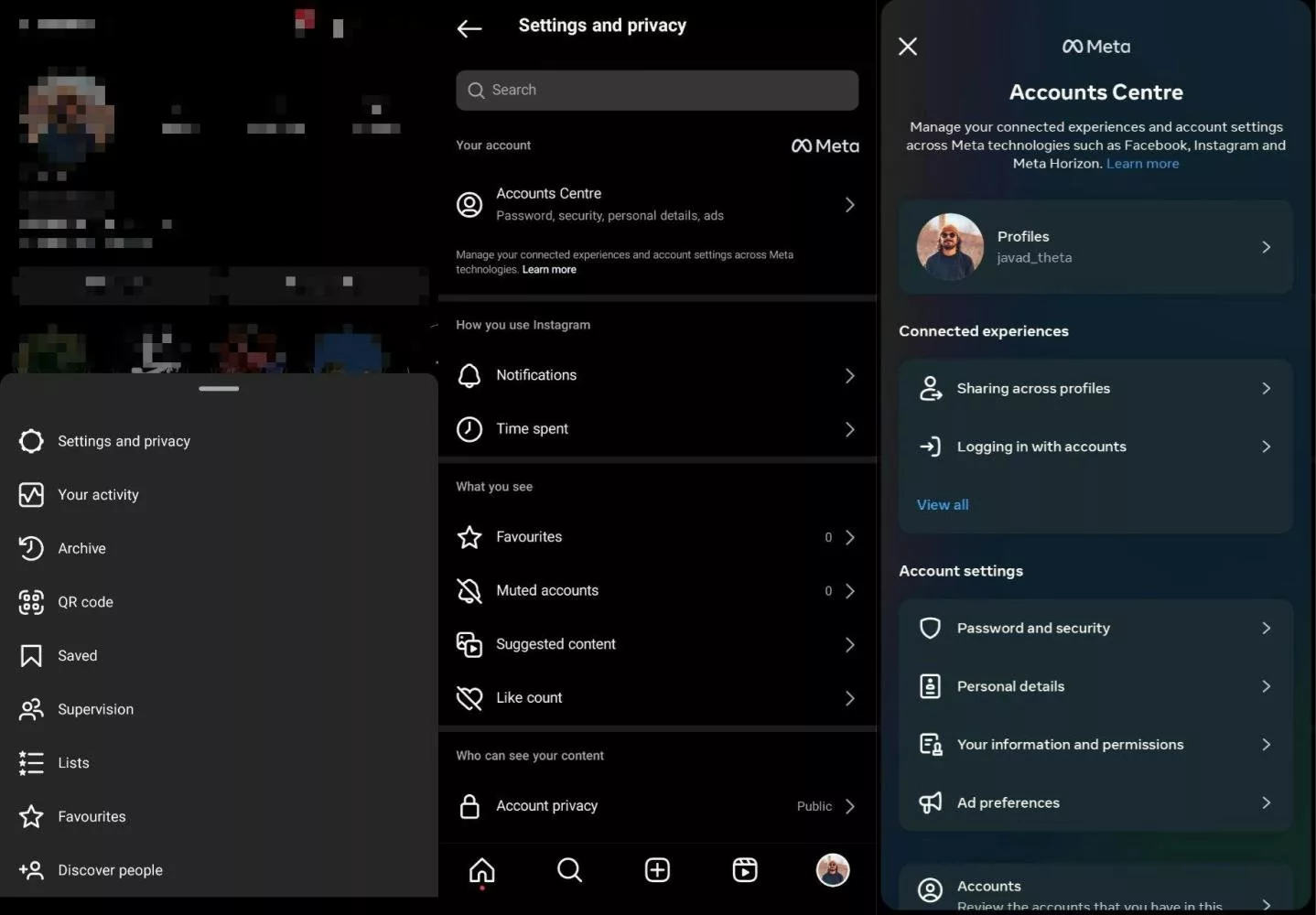Click Ad preferences megaphone icon

tap(931, 802)
